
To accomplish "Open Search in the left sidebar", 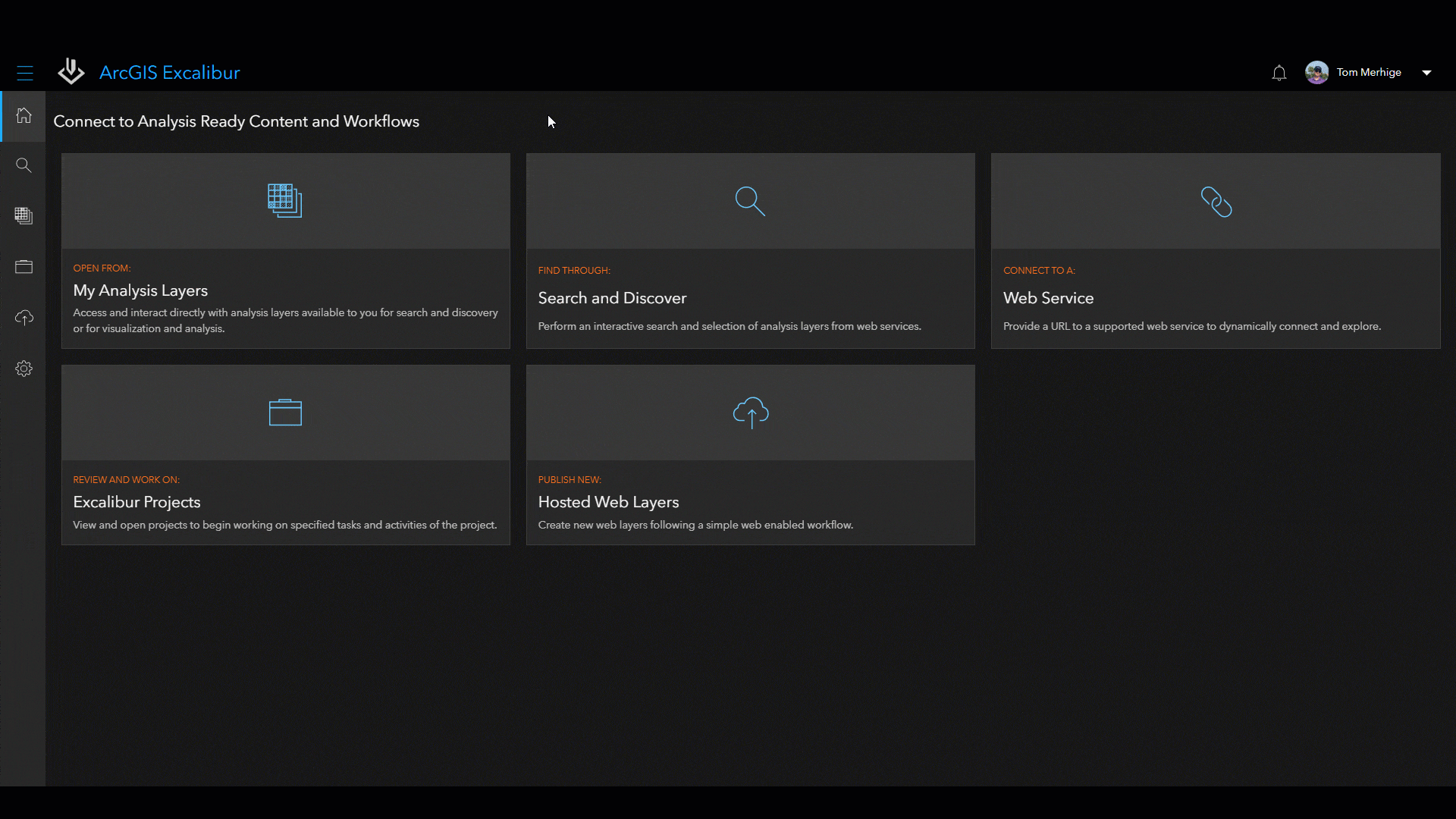I will (x=24, y=165).
